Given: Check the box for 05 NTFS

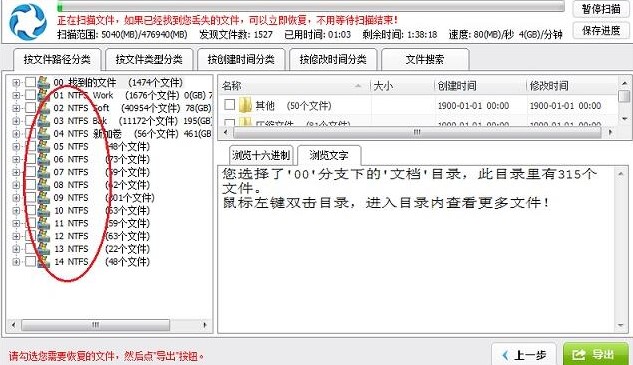Looking at the screenshot, I should point(30,147).
